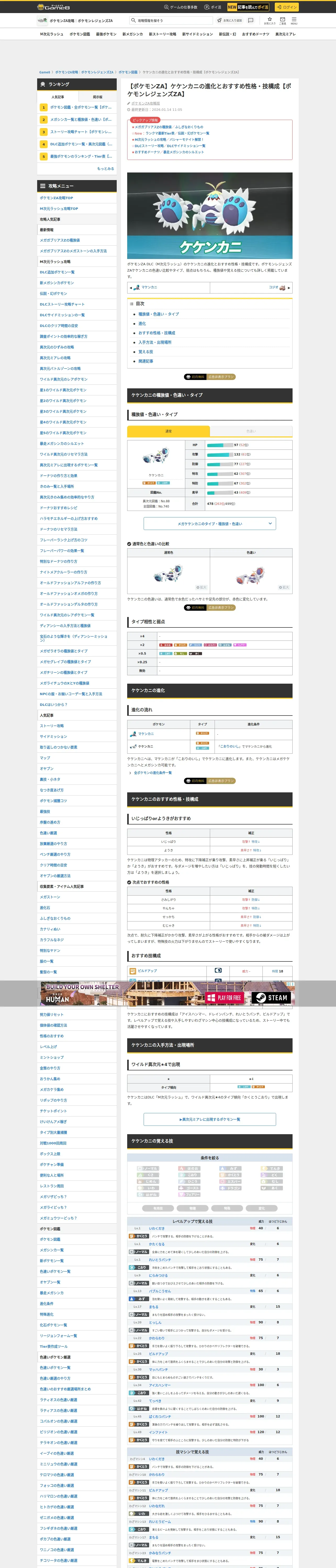Expand ranking list with もっとみる
Image resolution: width=336 pixels, height=1568 pixels.
point(105,169)
